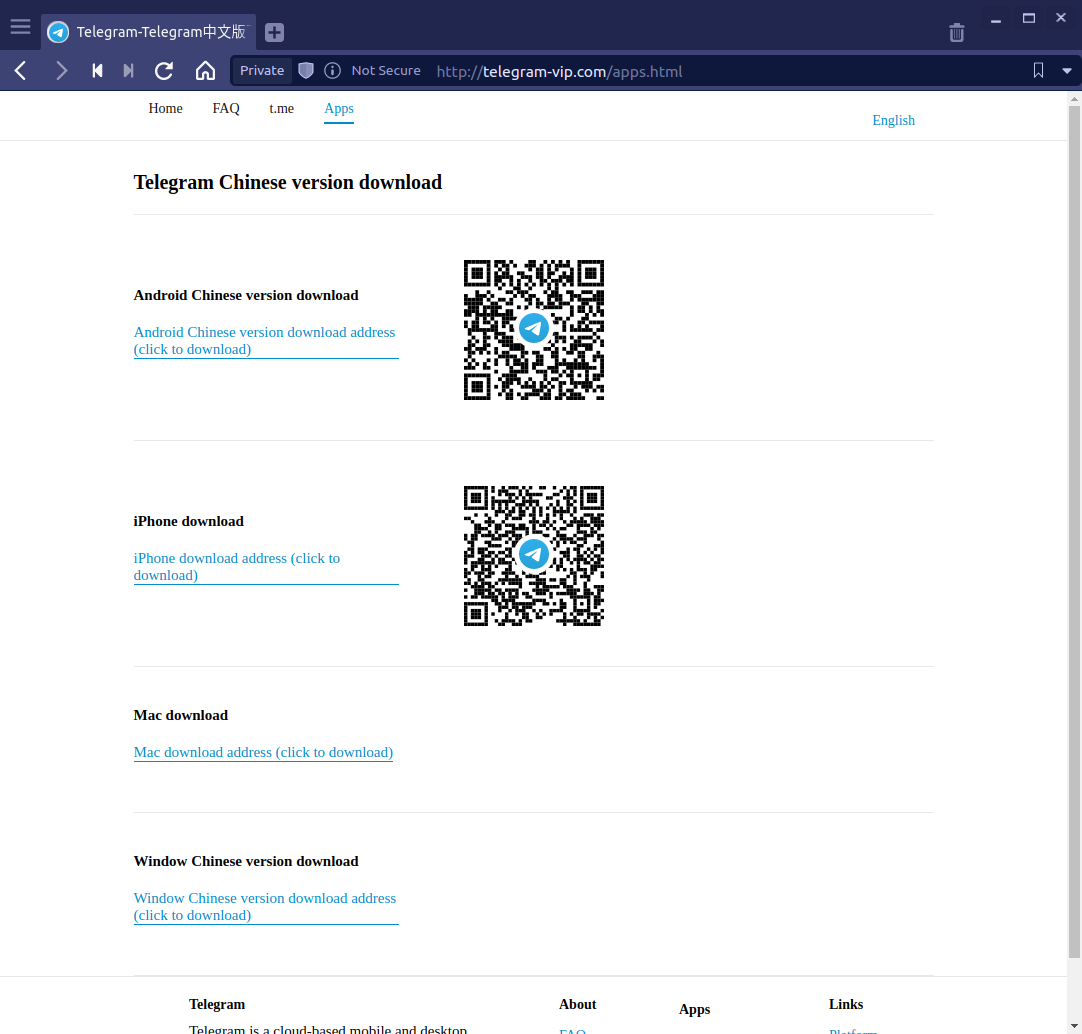Open a new tab with plus icon
This screenshot has height=1034, width=1082.
coord(274,32)
